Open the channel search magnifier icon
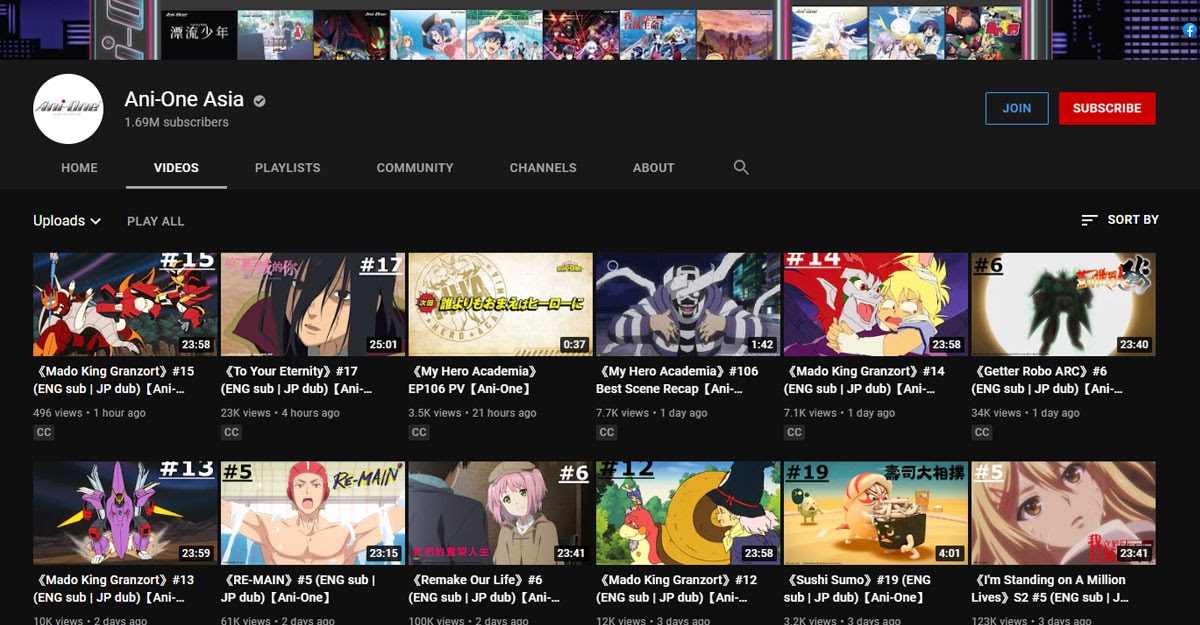The width and height of the screenshot is (1200, 625). (741, 167)
